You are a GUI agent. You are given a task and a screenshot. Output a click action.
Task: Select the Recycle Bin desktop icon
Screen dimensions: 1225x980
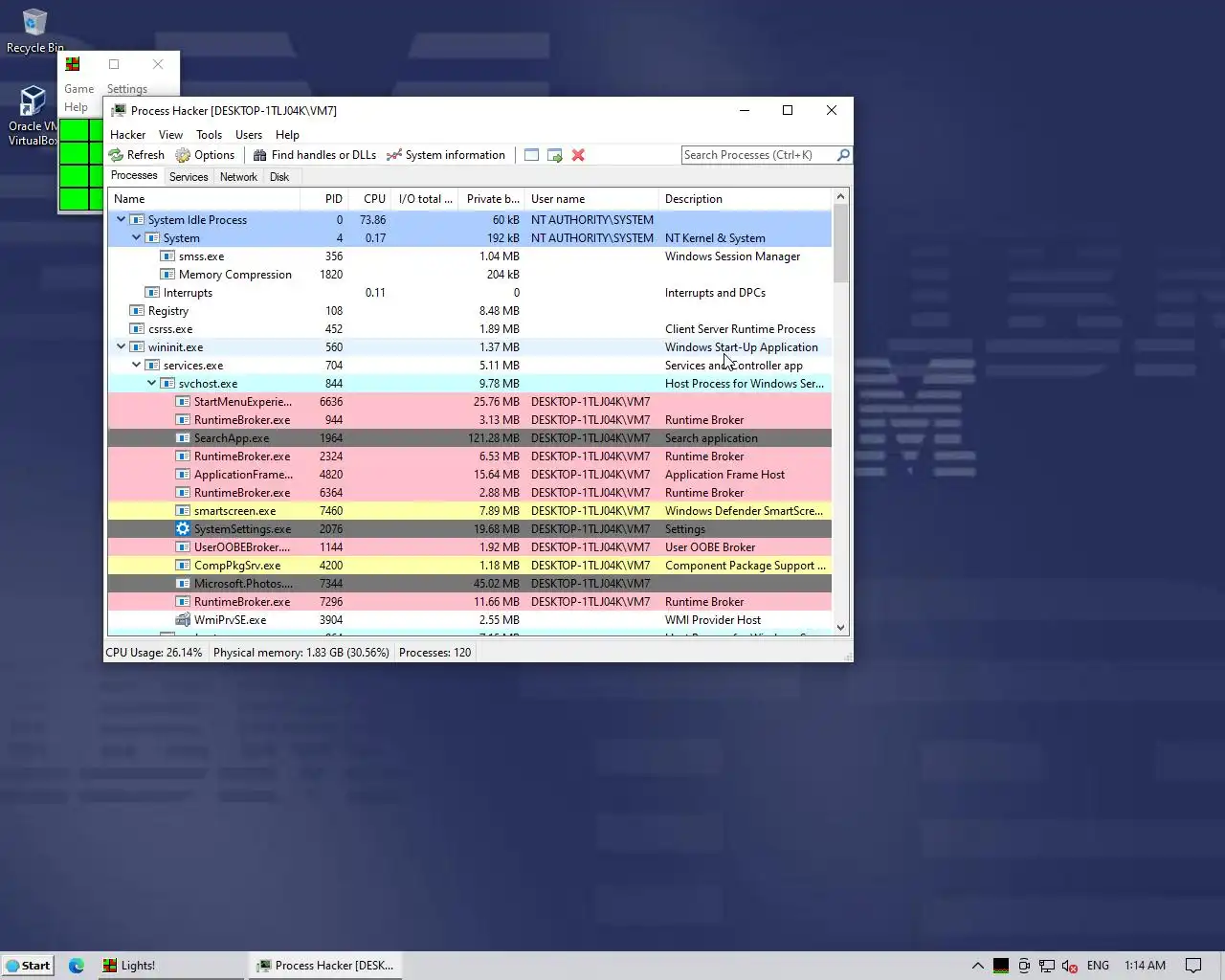point(34,31)
